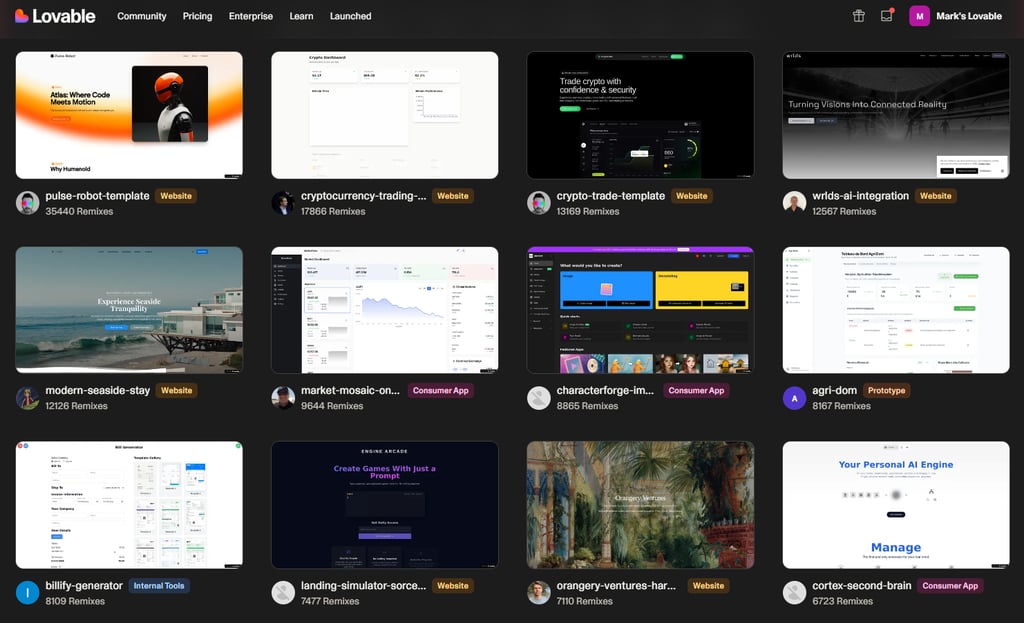Click modern-seaside-stay author avatar
Screen dimensions: 1024x623
pos(27,398)
